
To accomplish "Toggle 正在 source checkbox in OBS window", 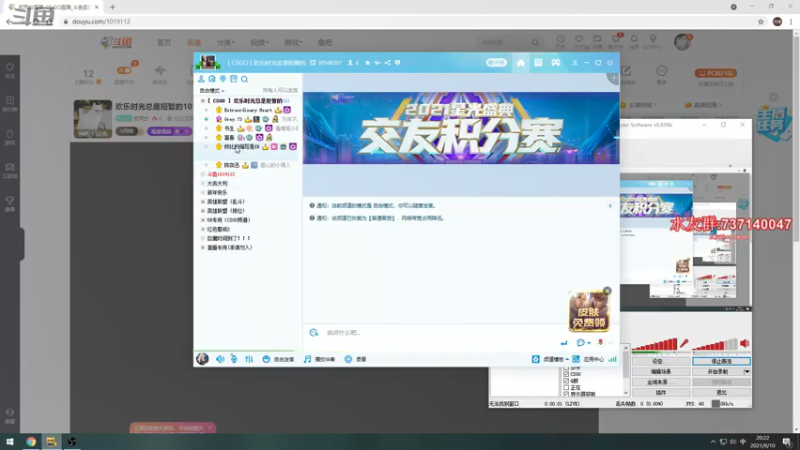I will [x=566, y=387].
